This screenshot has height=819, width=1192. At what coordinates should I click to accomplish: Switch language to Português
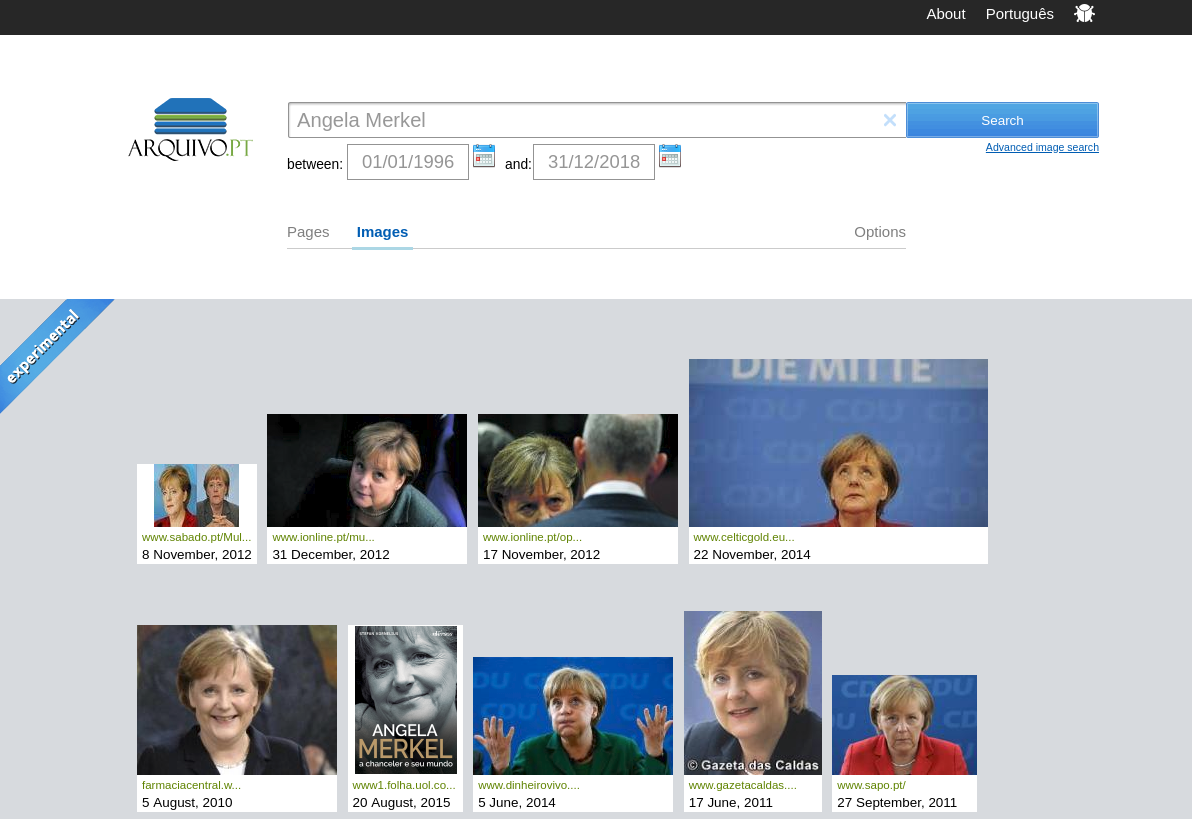coord(1019,14)
